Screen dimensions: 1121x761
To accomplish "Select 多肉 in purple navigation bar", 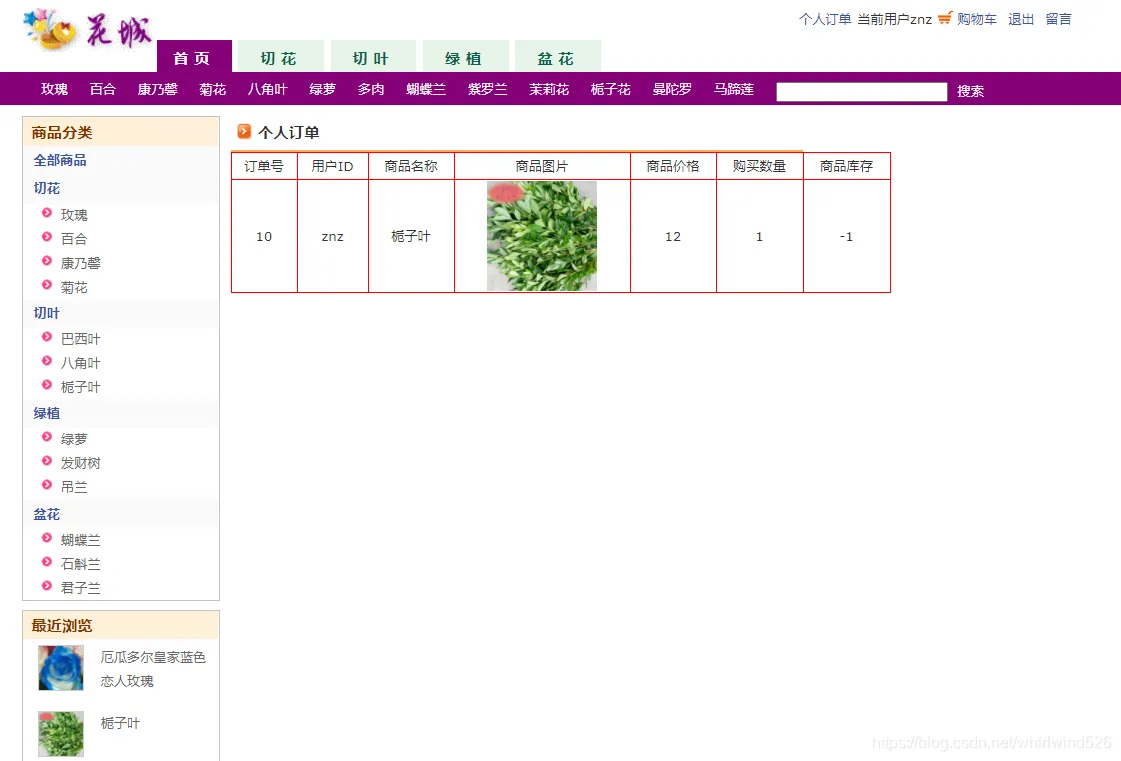I will tap(371, 89).
